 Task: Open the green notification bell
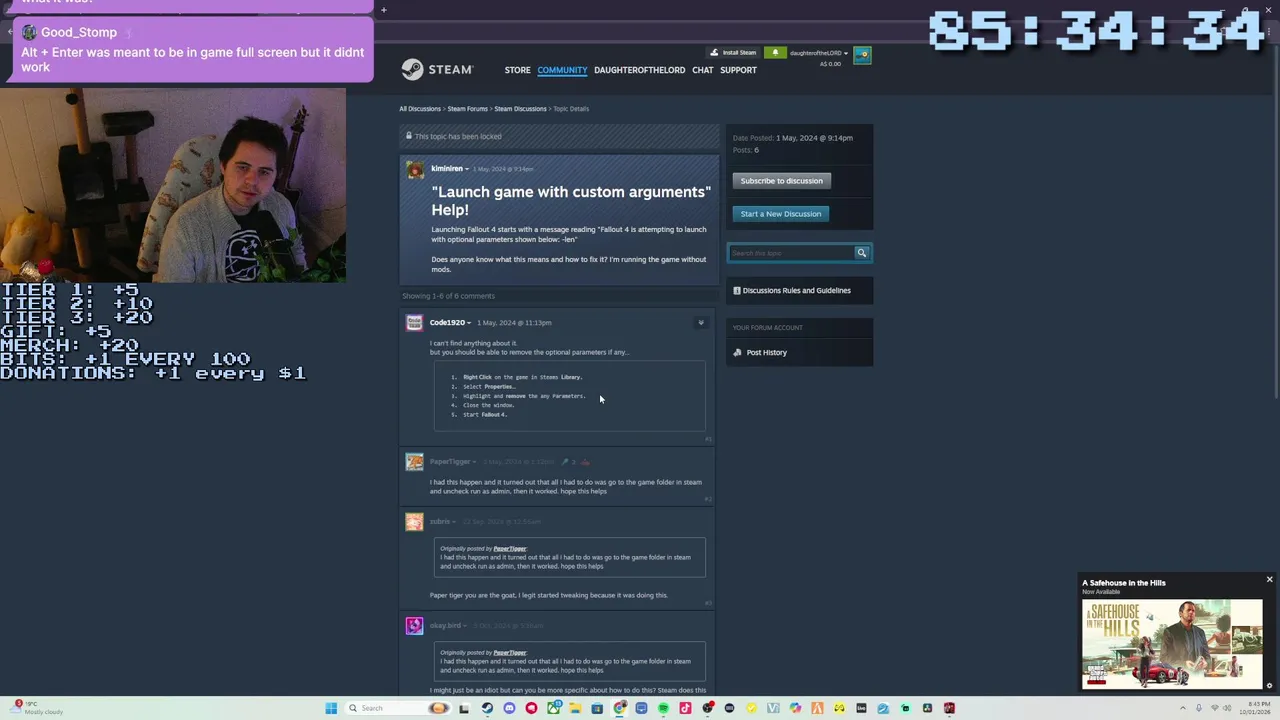click(774, 52)
